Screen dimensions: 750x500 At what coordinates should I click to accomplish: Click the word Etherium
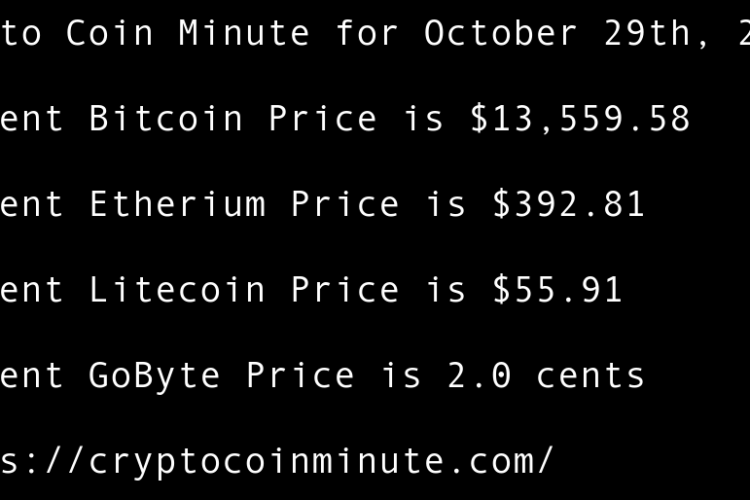coord(177,205)
